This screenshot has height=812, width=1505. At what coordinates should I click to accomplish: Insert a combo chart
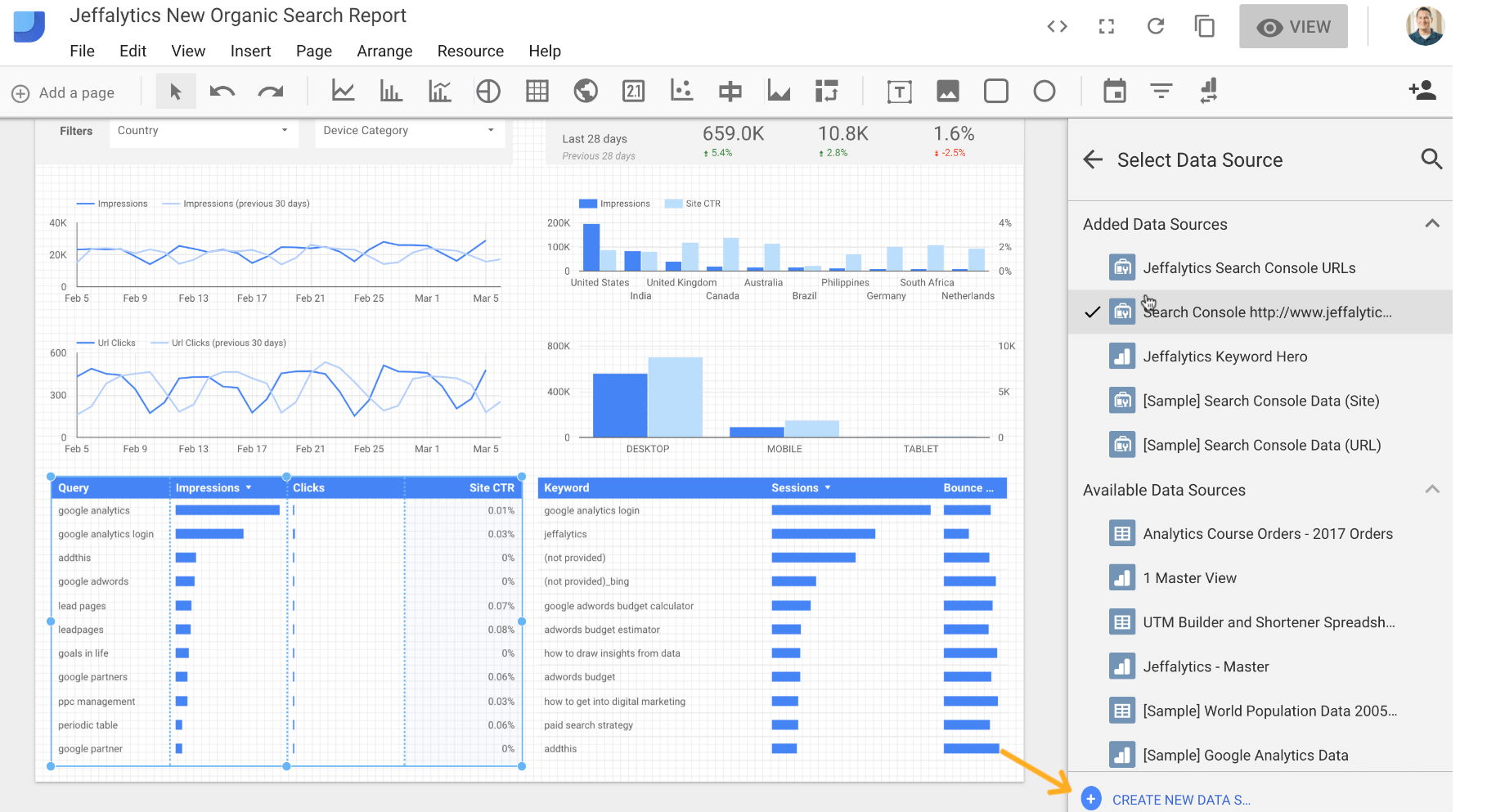(440, 91)
